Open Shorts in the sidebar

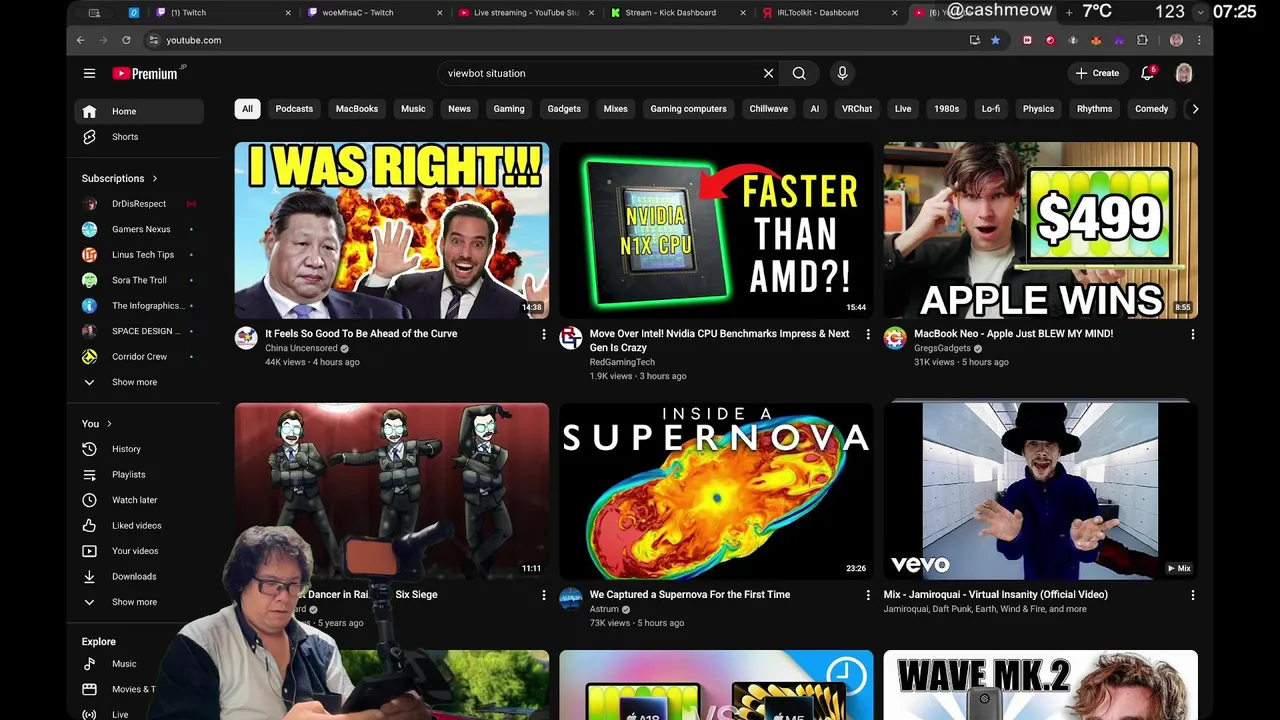139,137
